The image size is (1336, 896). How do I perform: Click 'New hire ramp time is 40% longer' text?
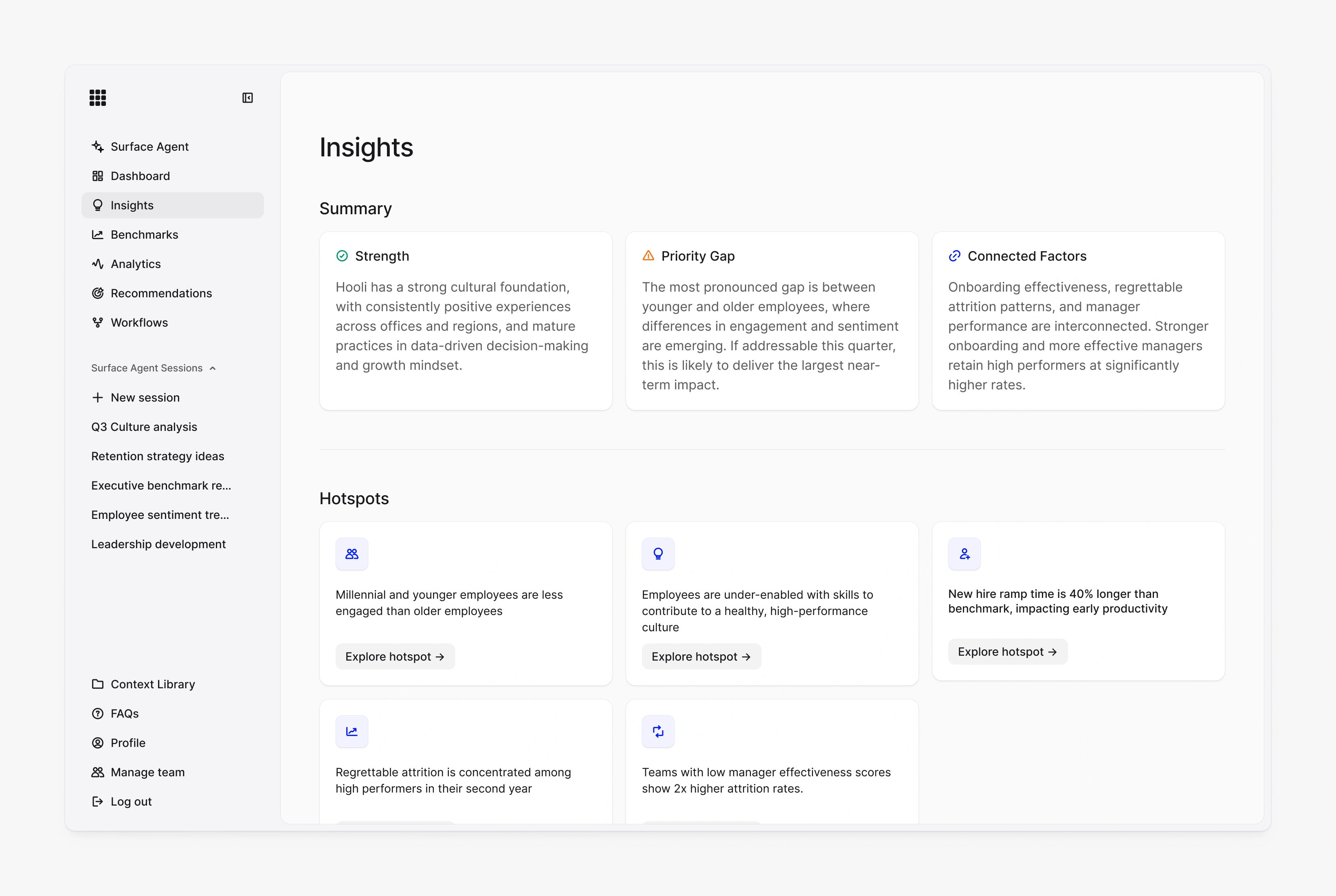(1058, 601)
